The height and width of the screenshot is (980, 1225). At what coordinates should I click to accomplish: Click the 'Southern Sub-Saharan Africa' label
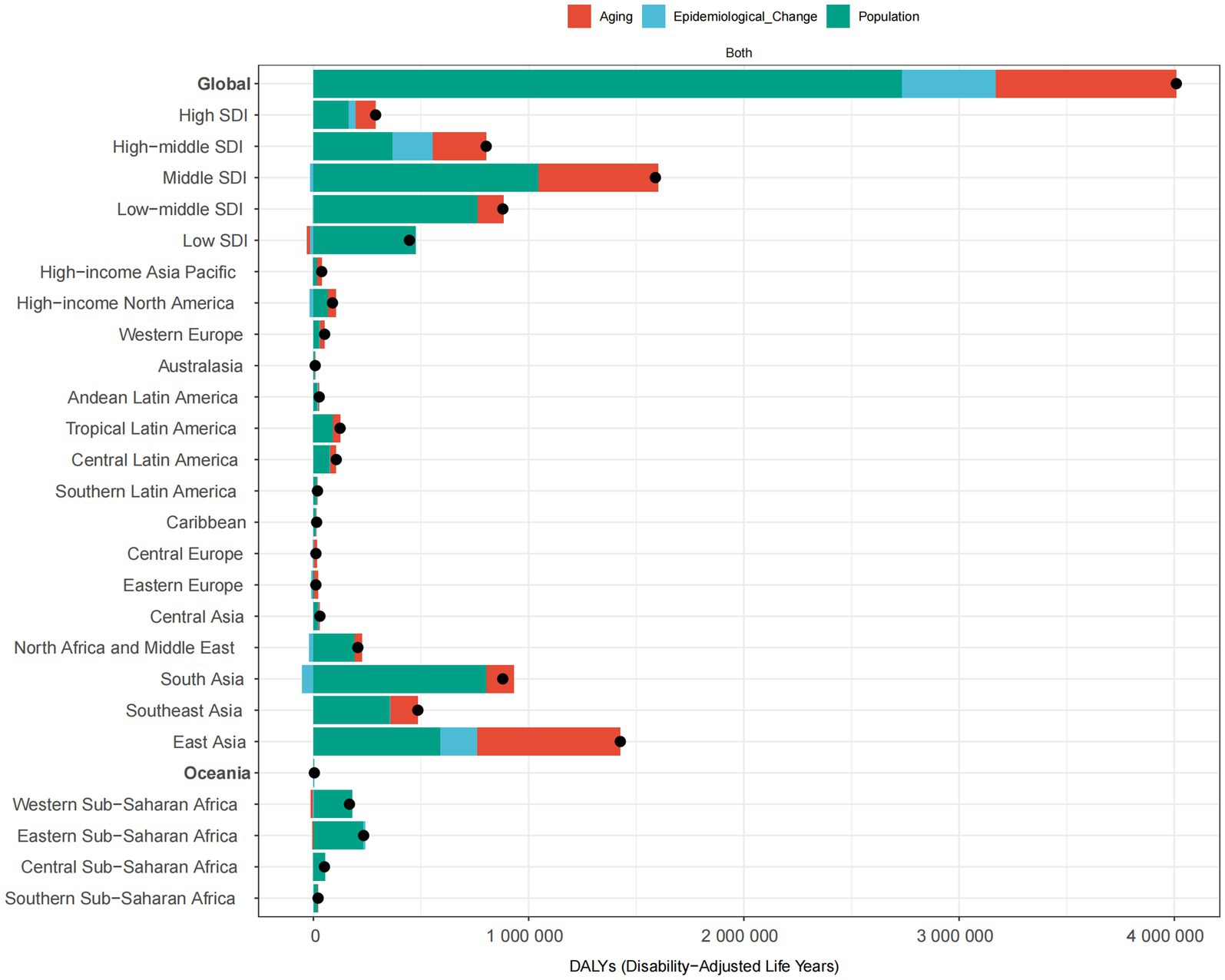[x=120, y=899]
